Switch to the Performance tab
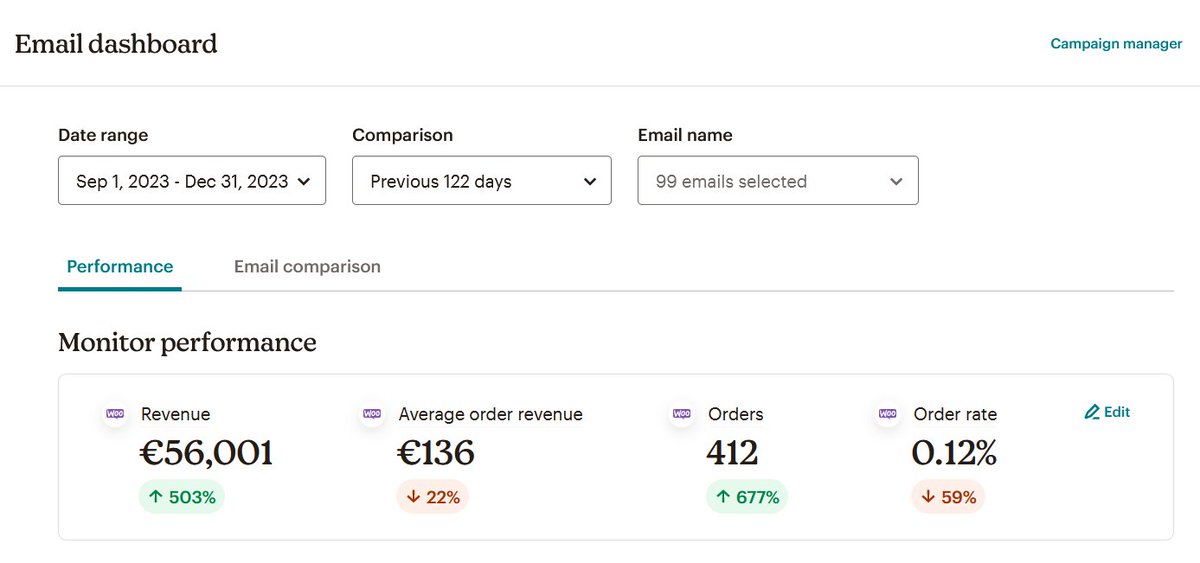 click(120, 267)
